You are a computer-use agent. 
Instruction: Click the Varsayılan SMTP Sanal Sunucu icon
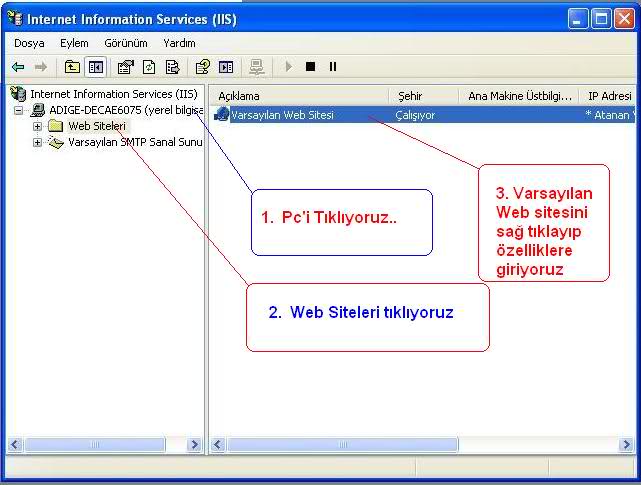[56, 142]
